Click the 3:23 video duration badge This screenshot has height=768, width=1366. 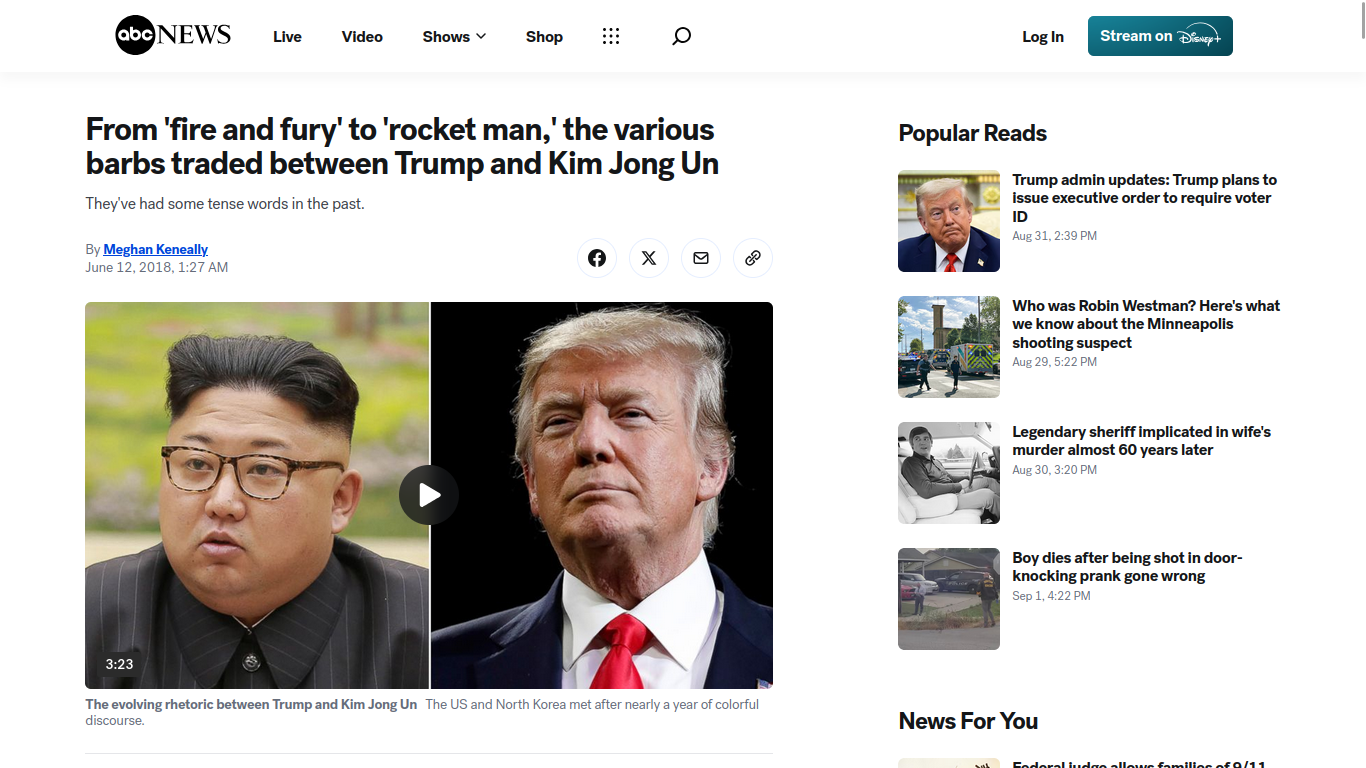click(119, 664)
